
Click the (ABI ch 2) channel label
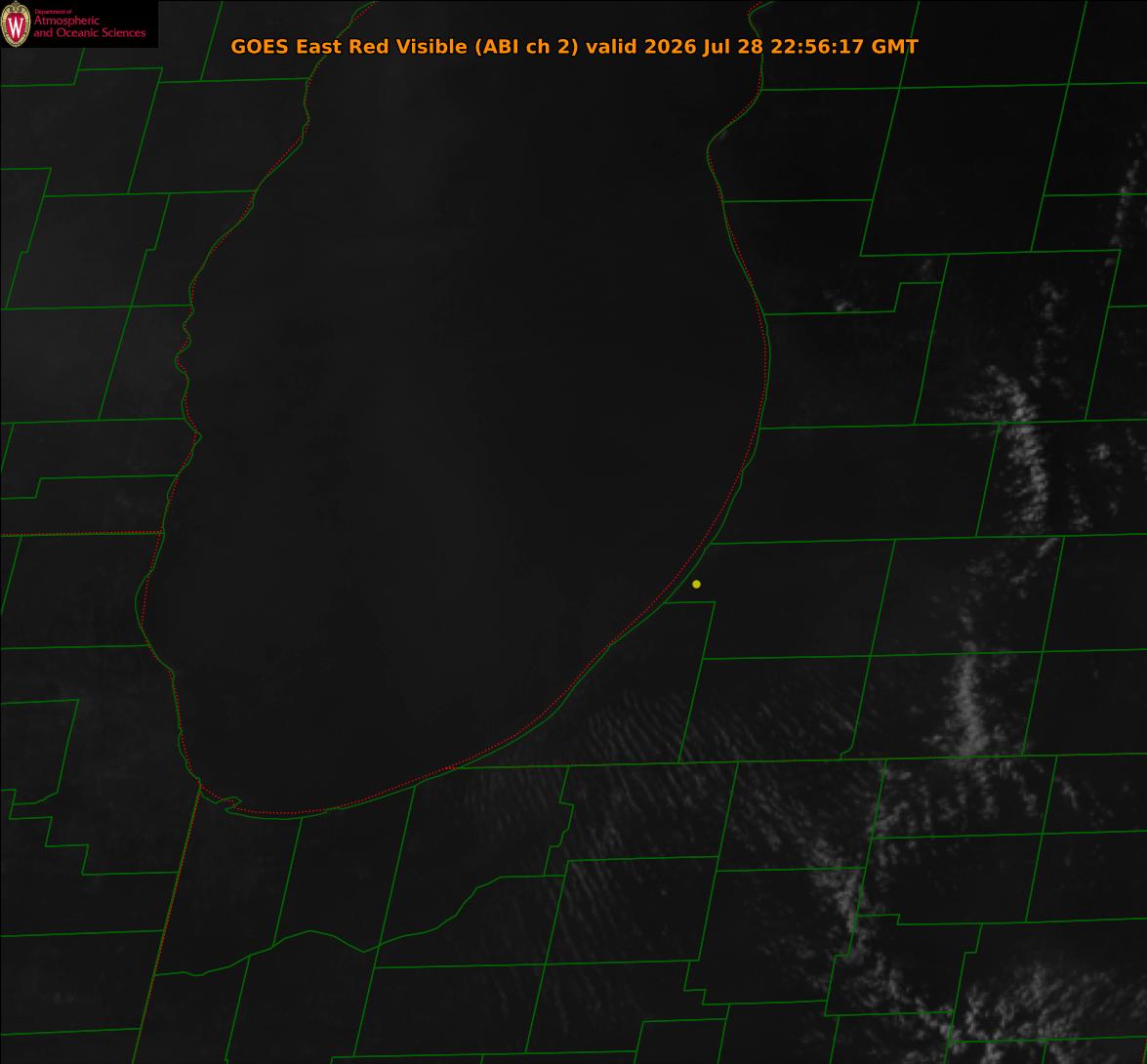coord(527,46)
